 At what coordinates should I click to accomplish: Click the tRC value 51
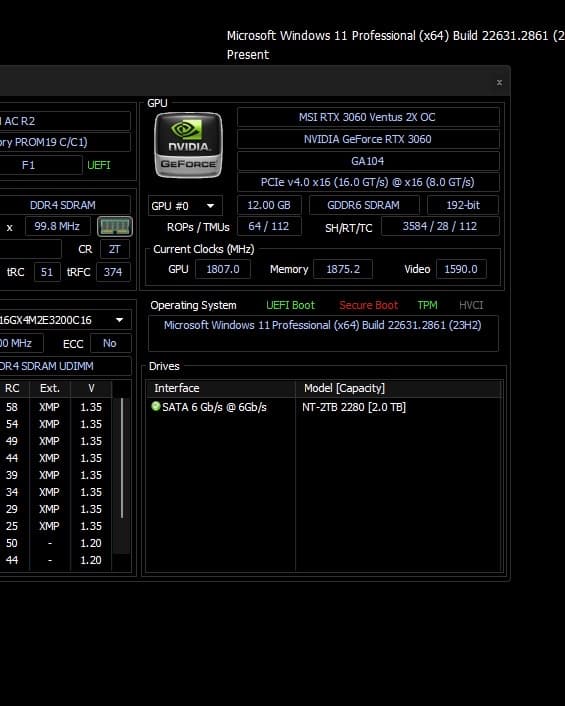(47, 272)
